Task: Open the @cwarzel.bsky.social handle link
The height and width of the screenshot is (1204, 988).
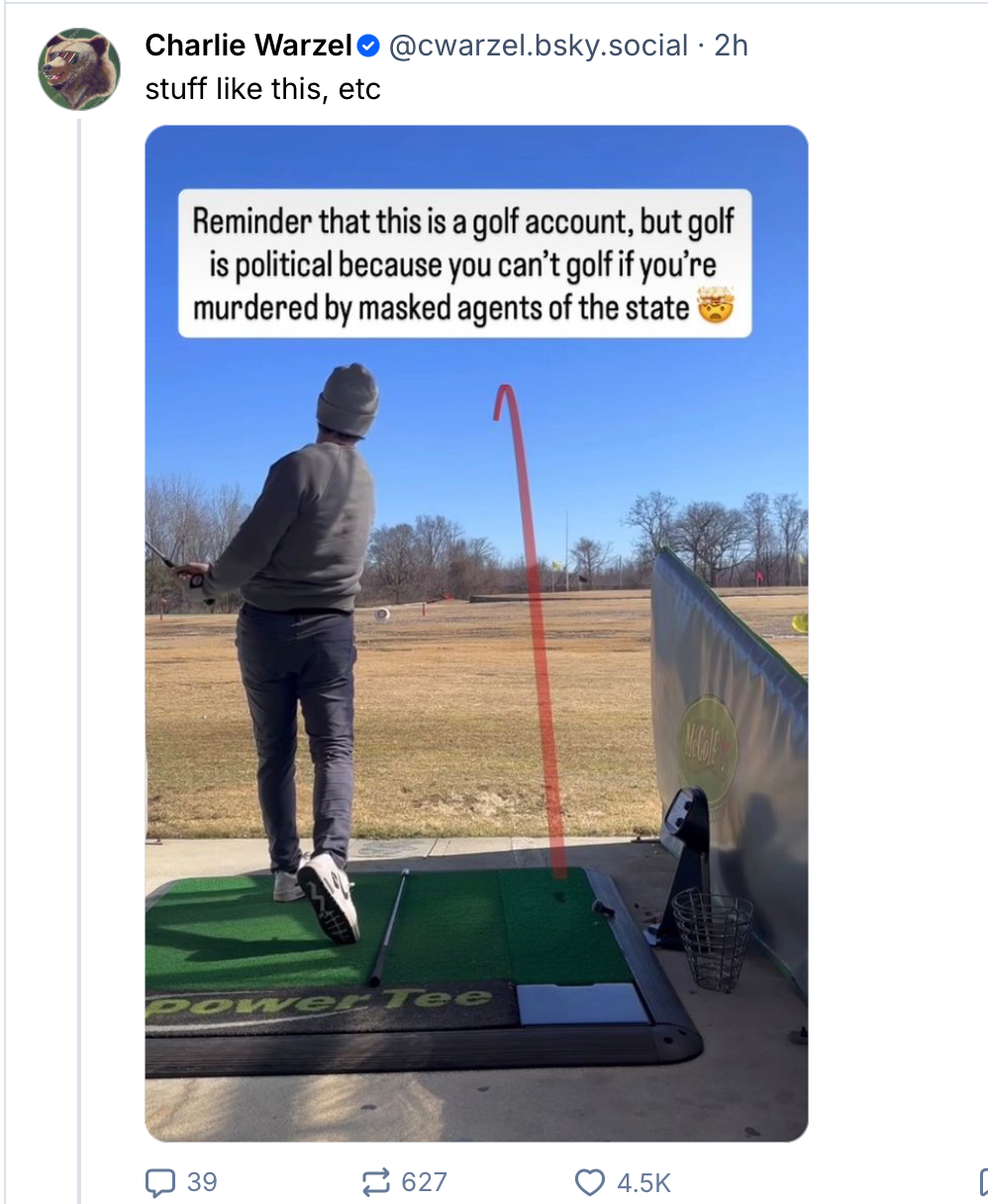Action: tap(538, 46)
